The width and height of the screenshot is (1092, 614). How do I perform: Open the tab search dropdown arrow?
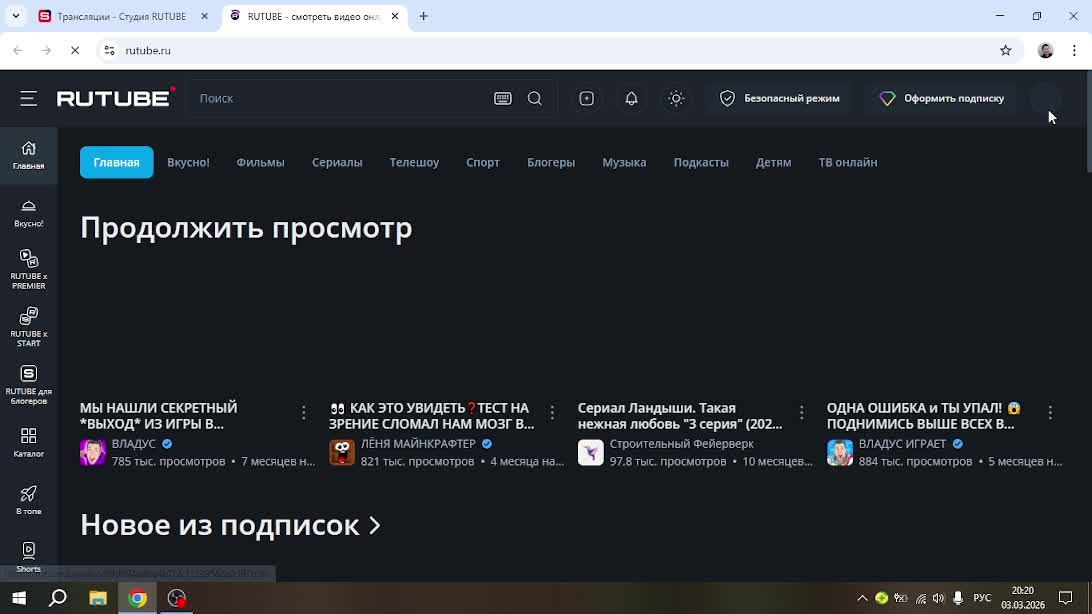pyautogui.click(x=15, y=16)
